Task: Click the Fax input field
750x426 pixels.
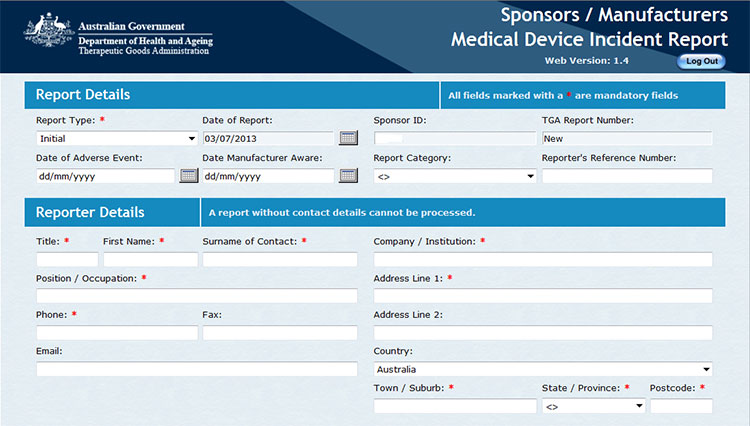Action: coord(279,333)
